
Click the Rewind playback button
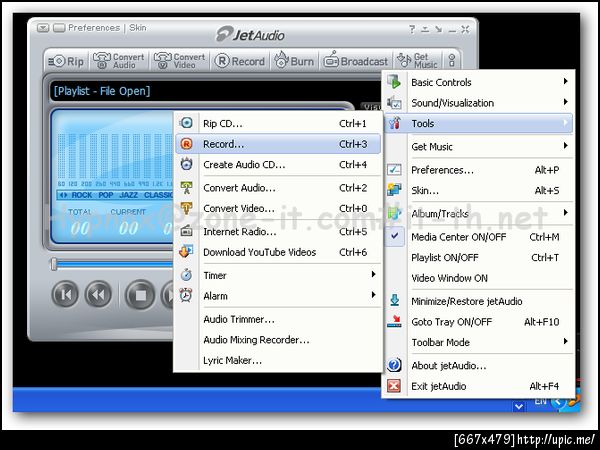(98, 295)
